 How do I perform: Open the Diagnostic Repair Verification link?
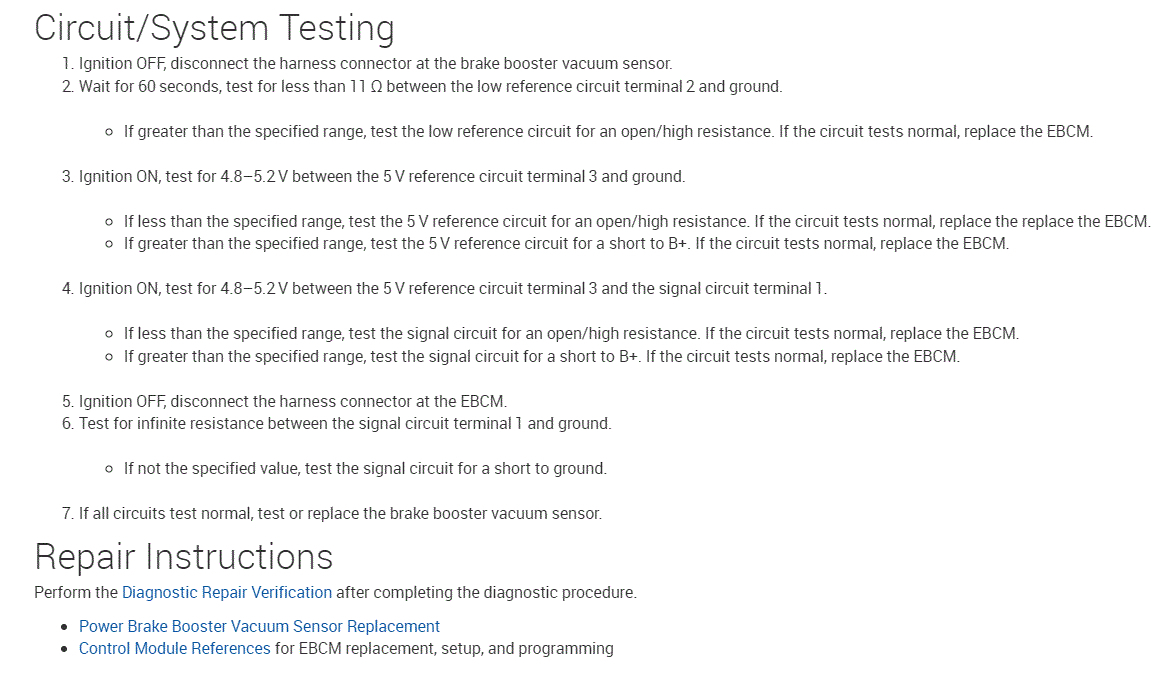[226, 592]
